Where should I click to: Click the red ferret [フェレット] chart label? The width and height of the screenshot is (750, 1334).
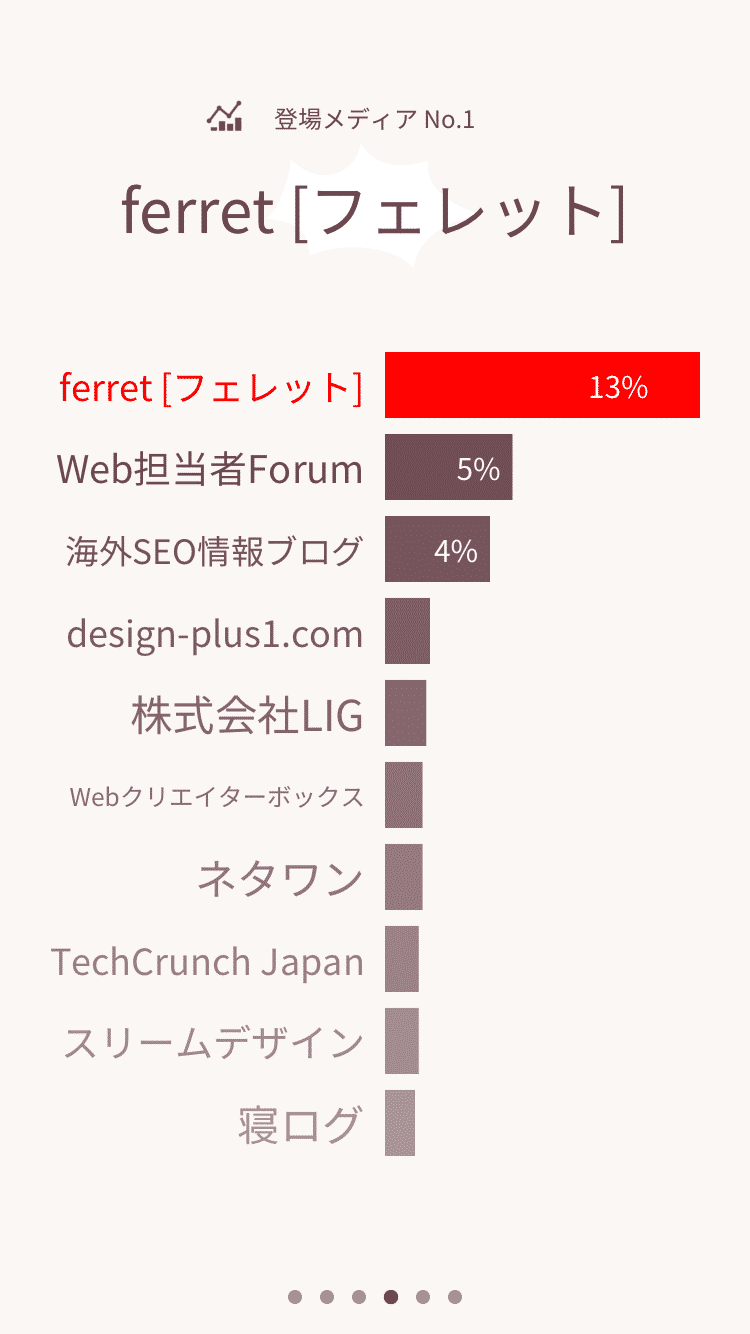[x=211, y=387]
